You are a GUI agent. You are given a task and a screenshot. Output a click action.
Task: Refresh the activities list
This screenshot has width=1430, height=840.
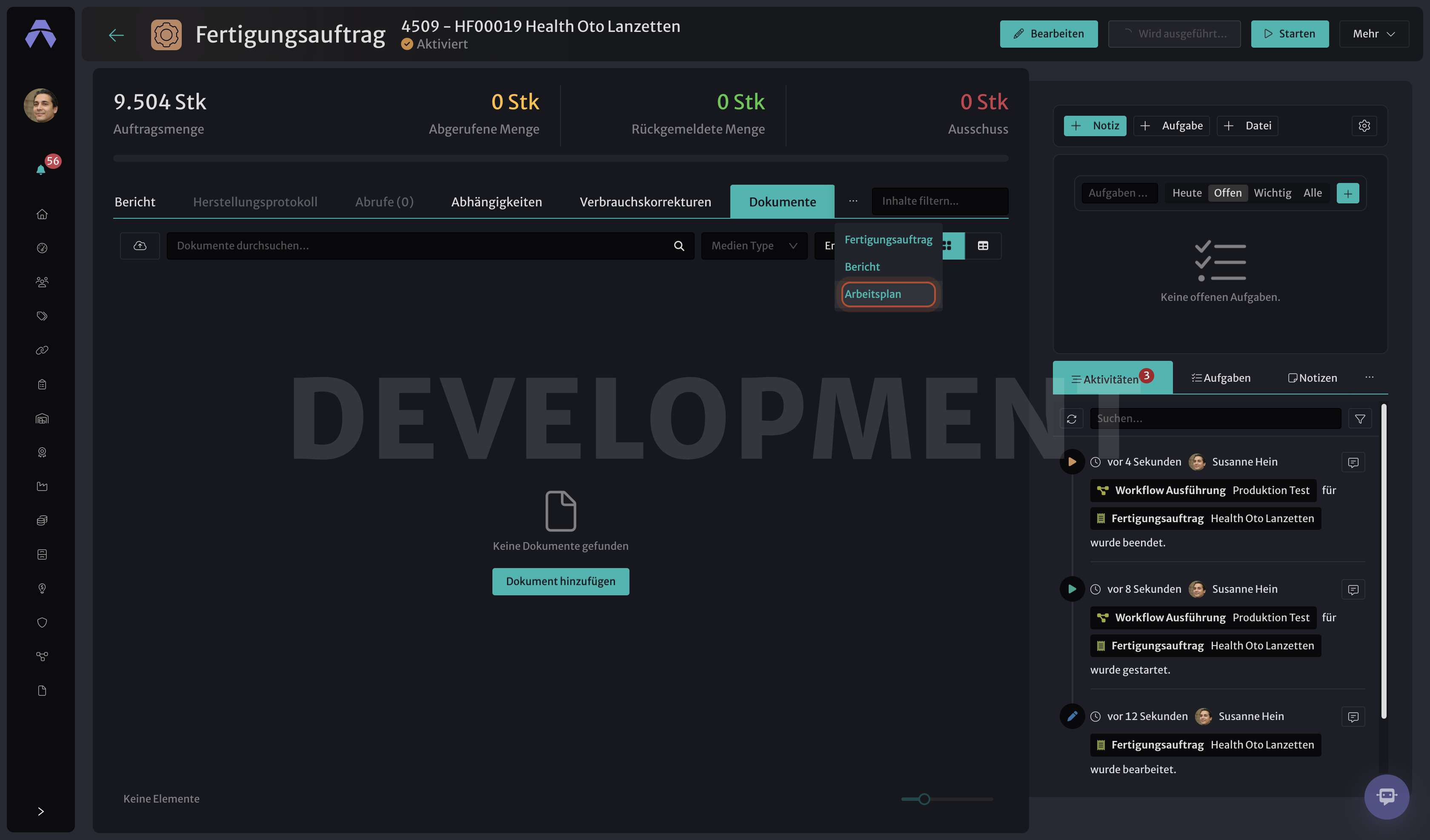click(x=1071, y=419)
